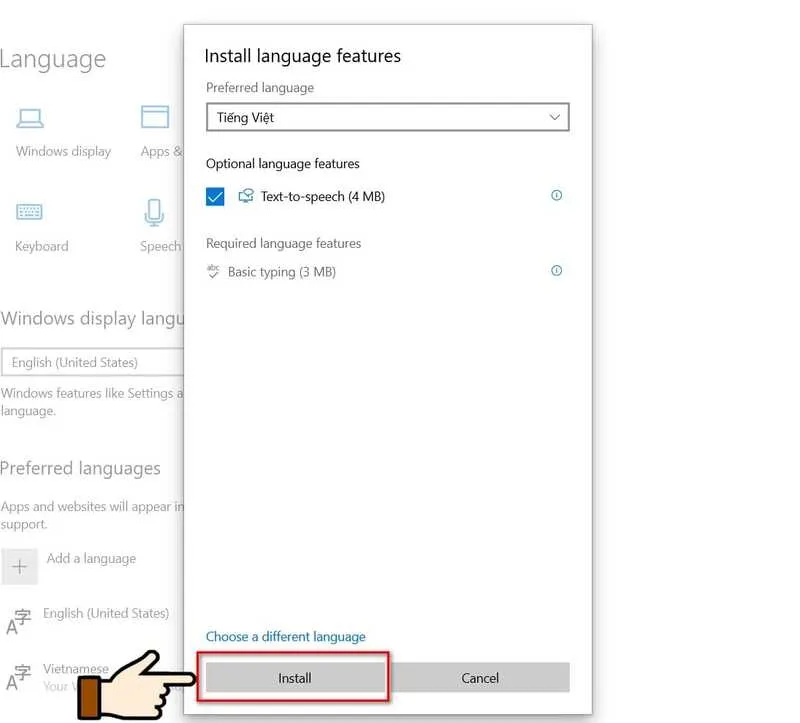This screenshot has width=800, height=723.
Task: Click the Cancel button
Action: (x=480, y=678)
